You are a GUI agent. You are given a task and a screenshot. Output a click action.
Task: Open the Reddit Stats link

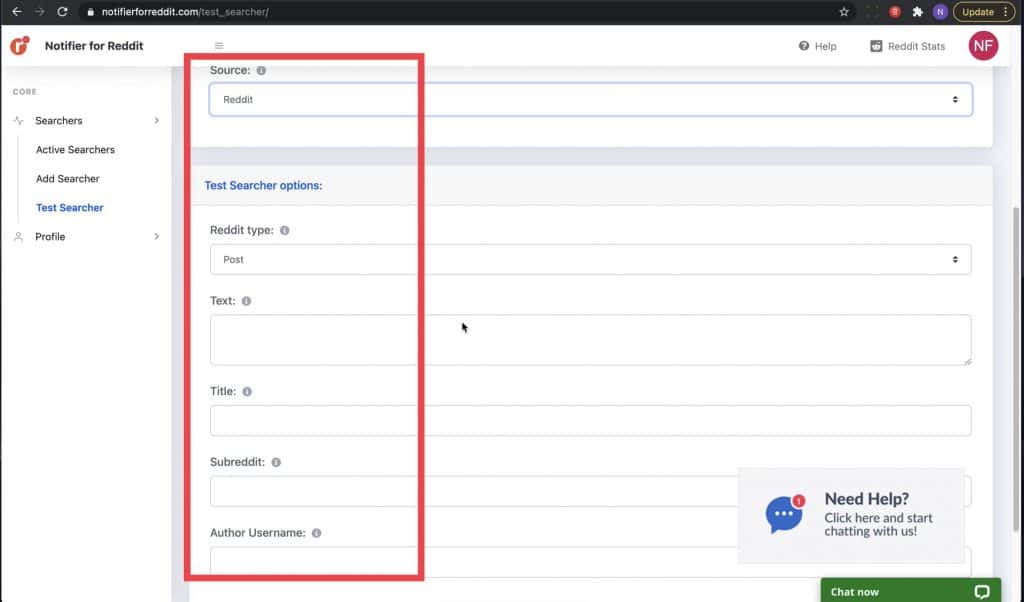click(908, 46)
